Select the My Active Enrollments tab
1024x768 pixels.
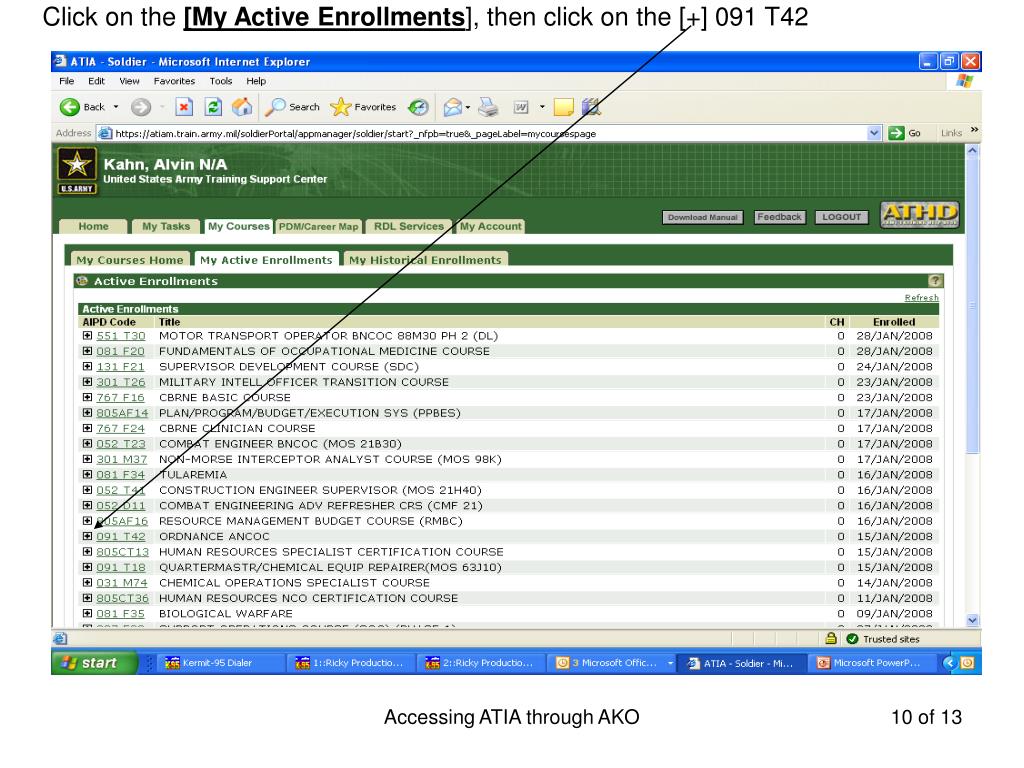click(266, 259)
